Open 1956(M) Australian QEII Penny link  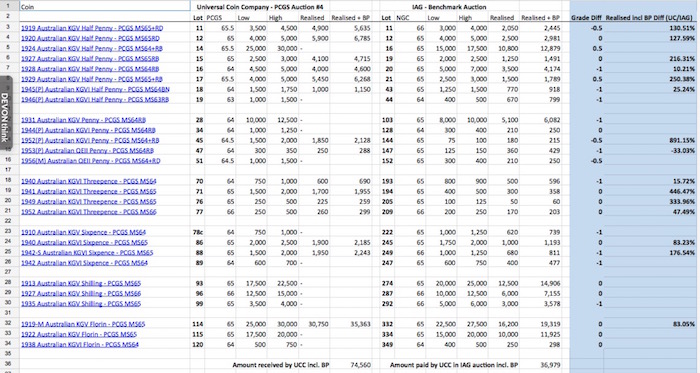pos(91,161)
